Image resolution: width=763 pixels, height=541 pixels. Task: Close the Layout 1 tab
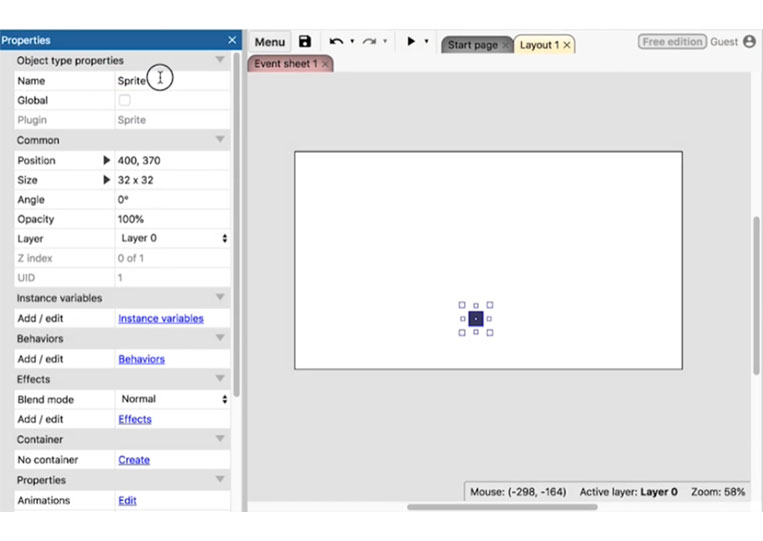[567, 45]
